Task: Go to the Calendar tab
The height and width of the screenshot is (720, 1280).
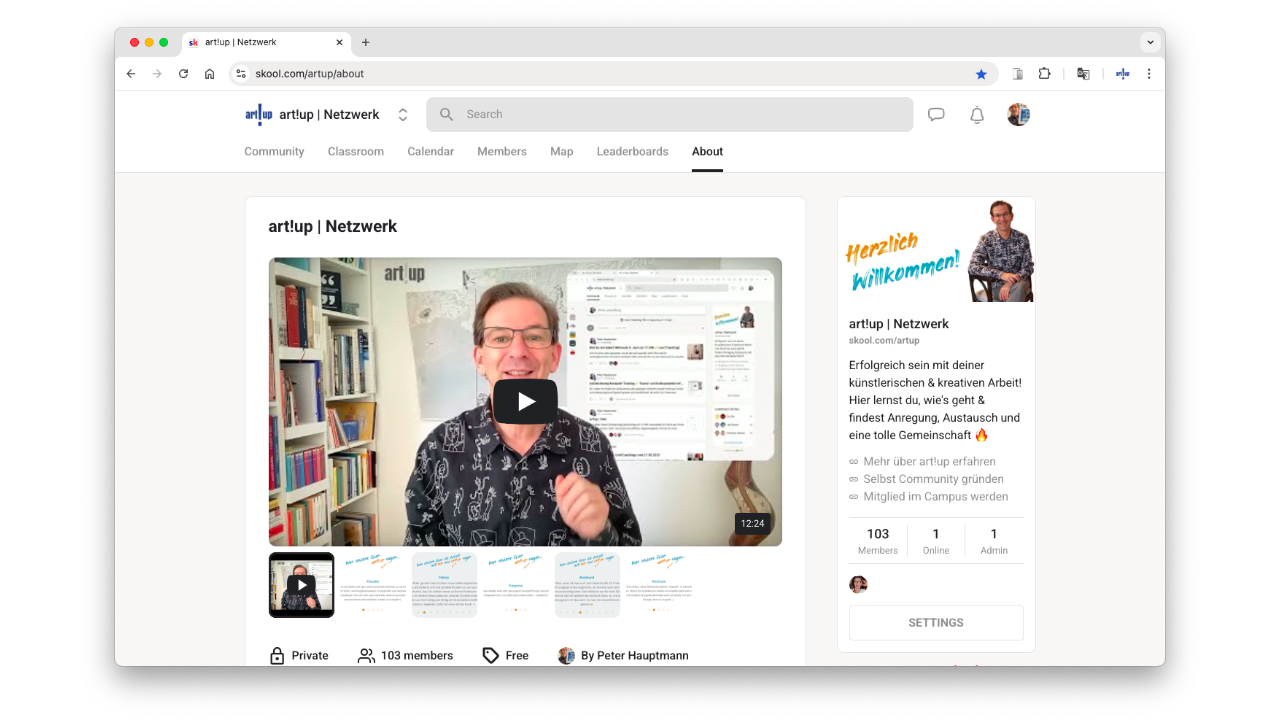Action: point(431,152)
